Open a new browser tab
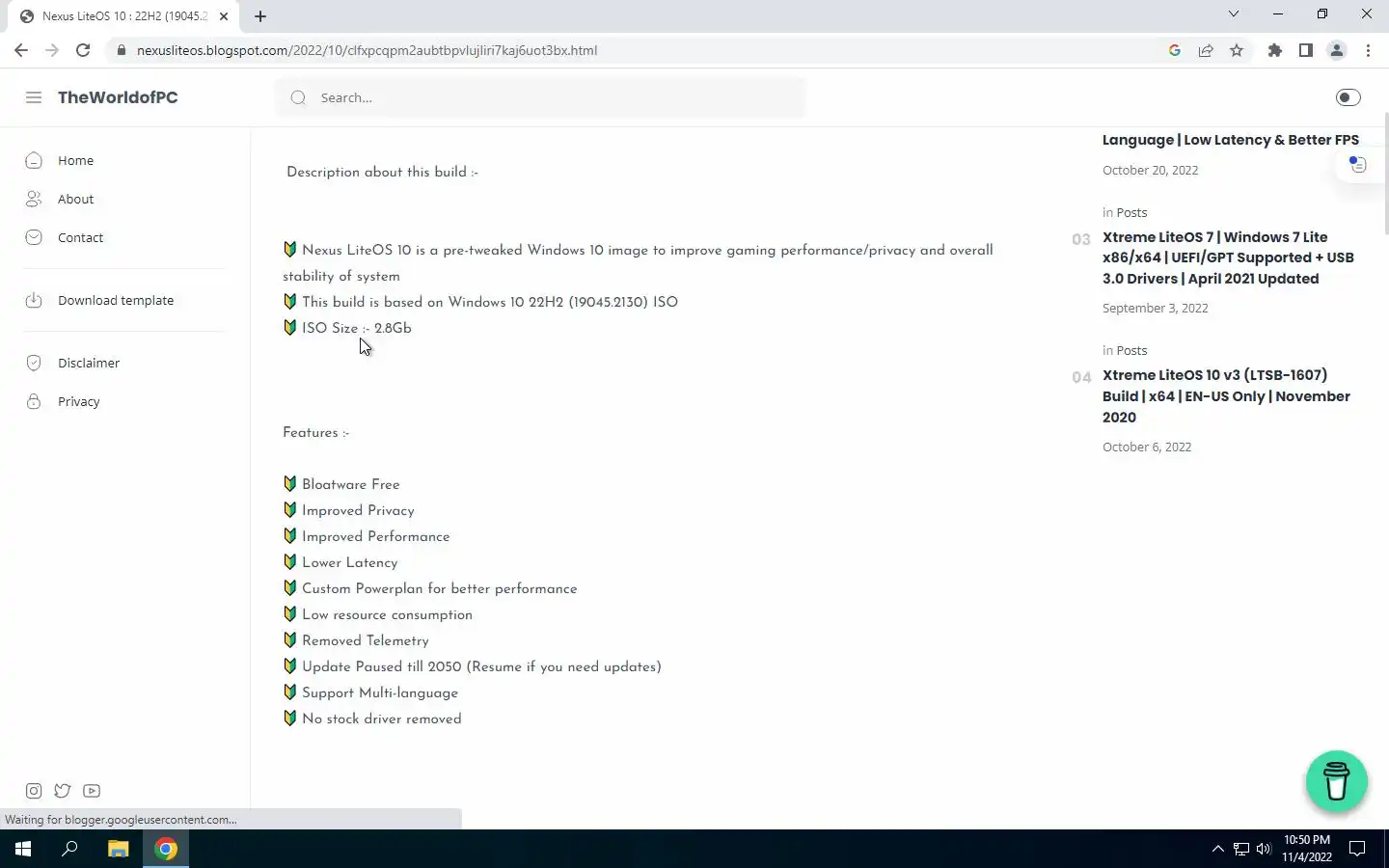This screenshot has height=868, width=1389. coord(260,15)
